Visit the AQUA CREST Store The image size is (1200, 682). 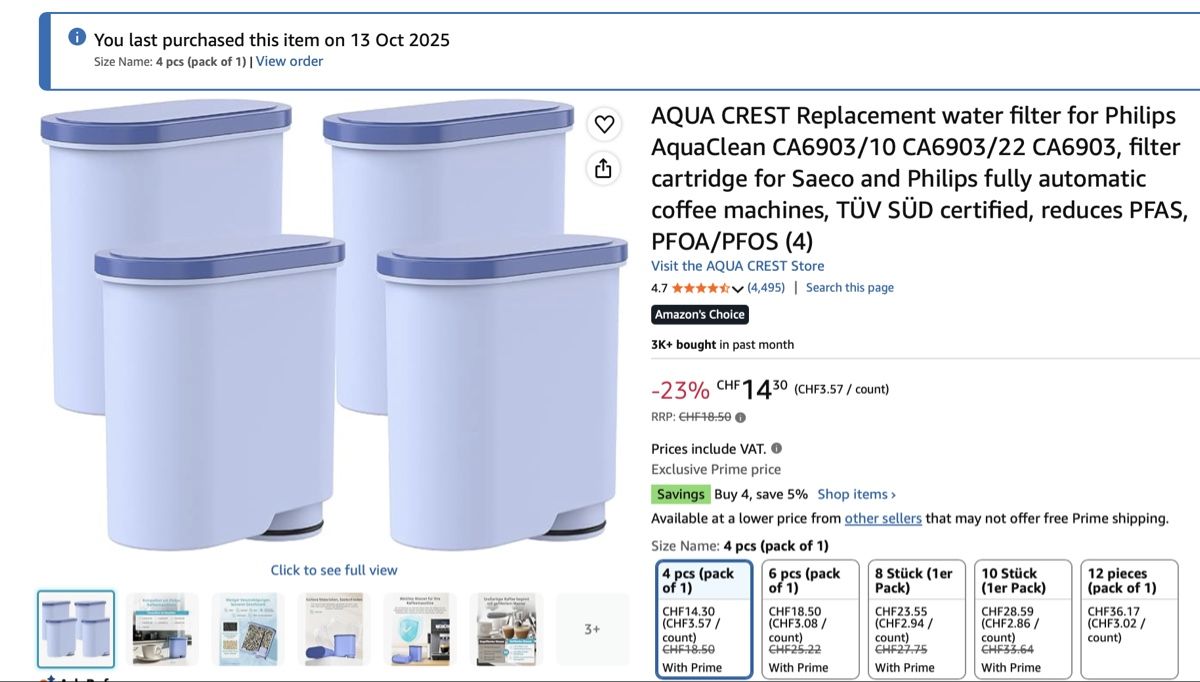(x=738, y=266)
